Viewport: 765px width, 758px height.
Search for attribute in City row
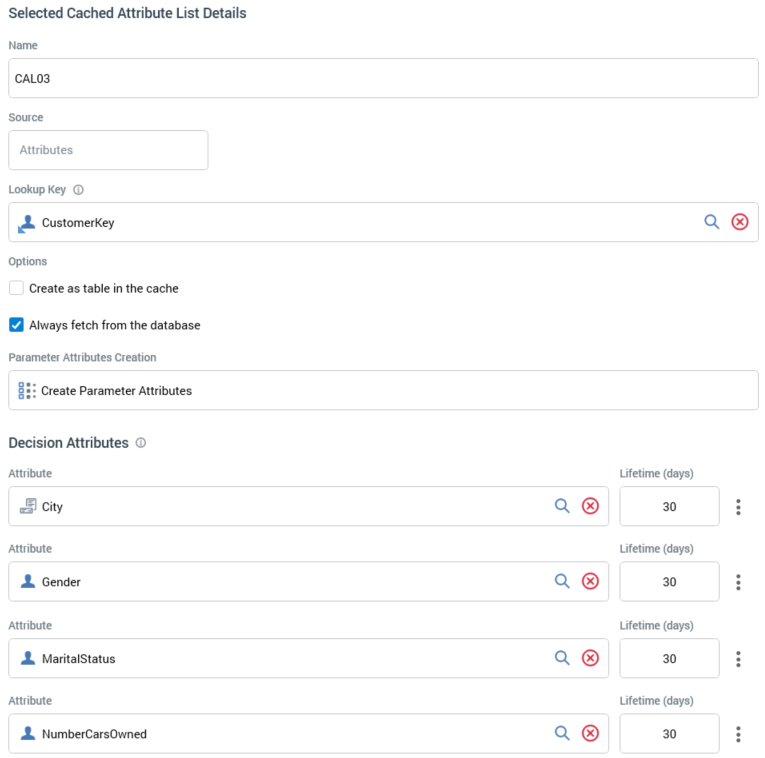click(x=562, y=506)
